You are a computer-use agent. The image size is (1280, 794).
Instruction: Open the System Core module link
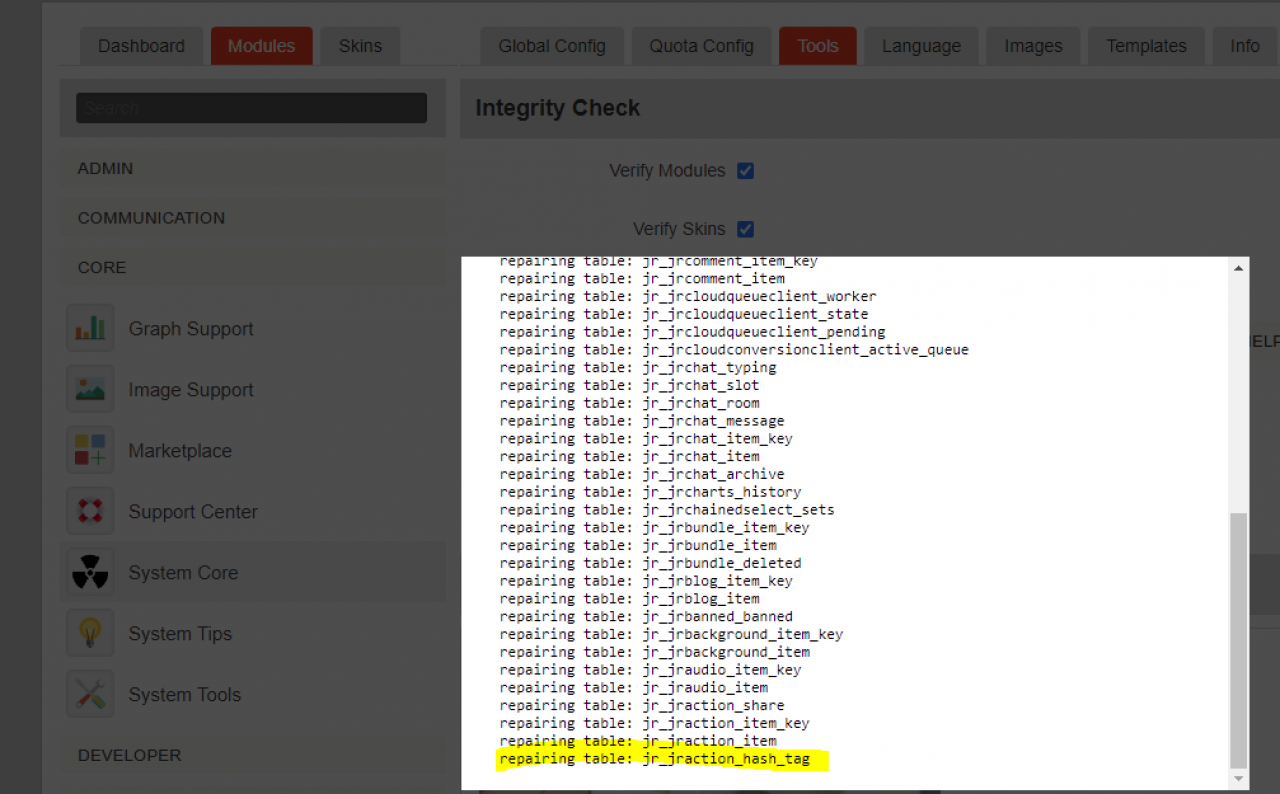(x=183, y=573)
